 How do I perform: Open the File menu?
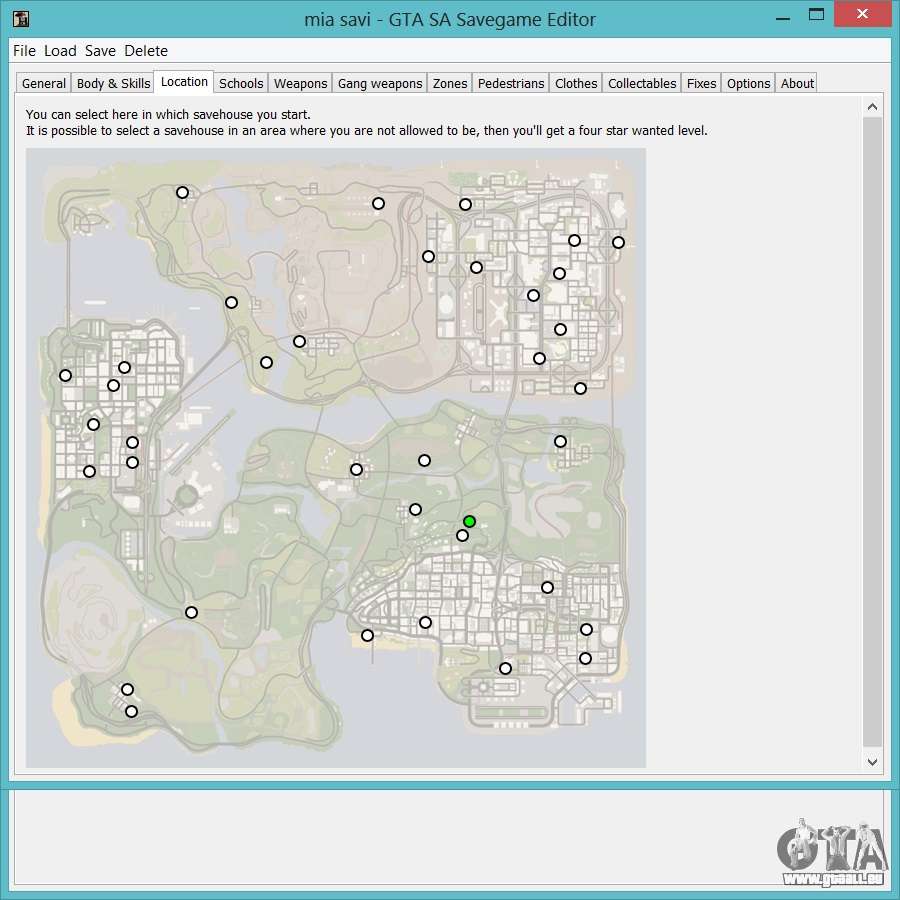pyautogui.click(x=24, y=51)
